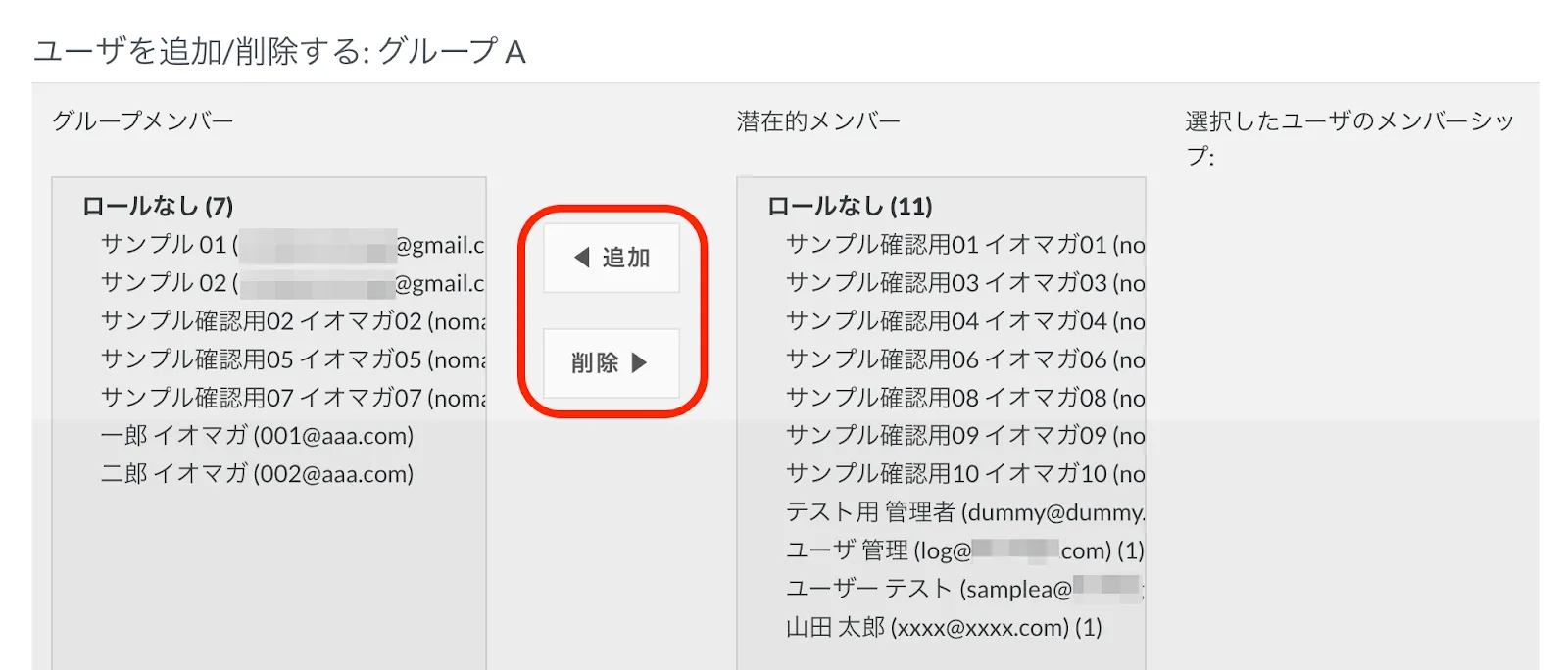The width and height of the screenshot is (1568, 670).
Task: Select サンプル確認用01 イオマガ01 potential member
Action: pyautogui.click(x=964, y=245)
